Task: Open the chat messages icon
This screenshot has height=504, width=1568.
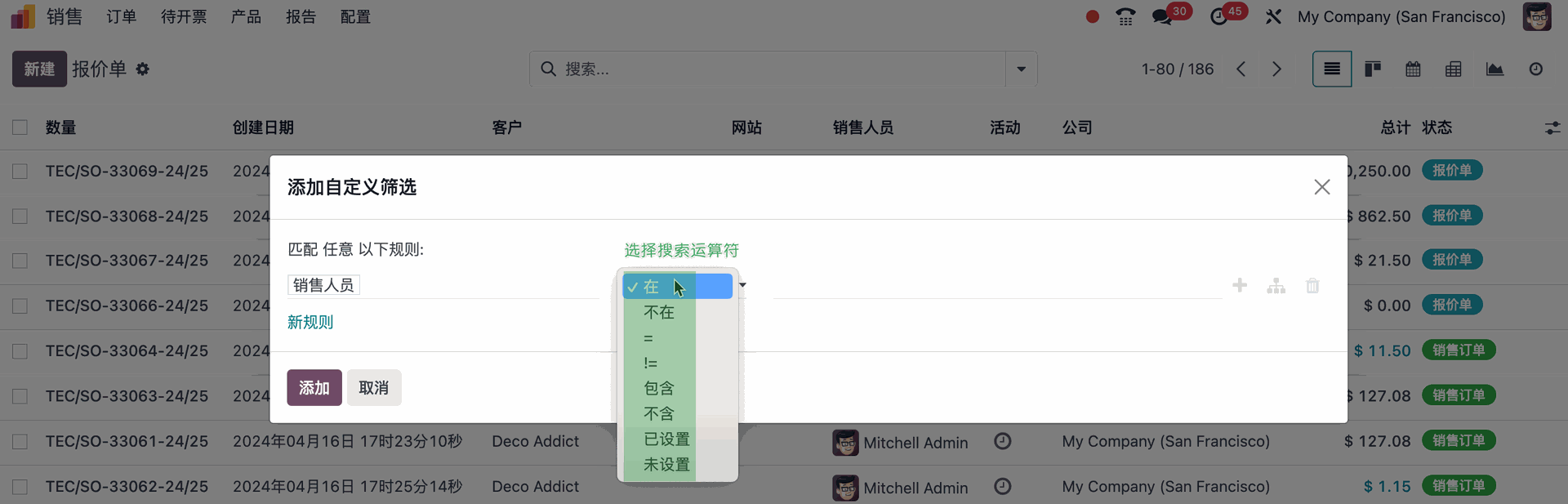Action: click(1161, 17)
